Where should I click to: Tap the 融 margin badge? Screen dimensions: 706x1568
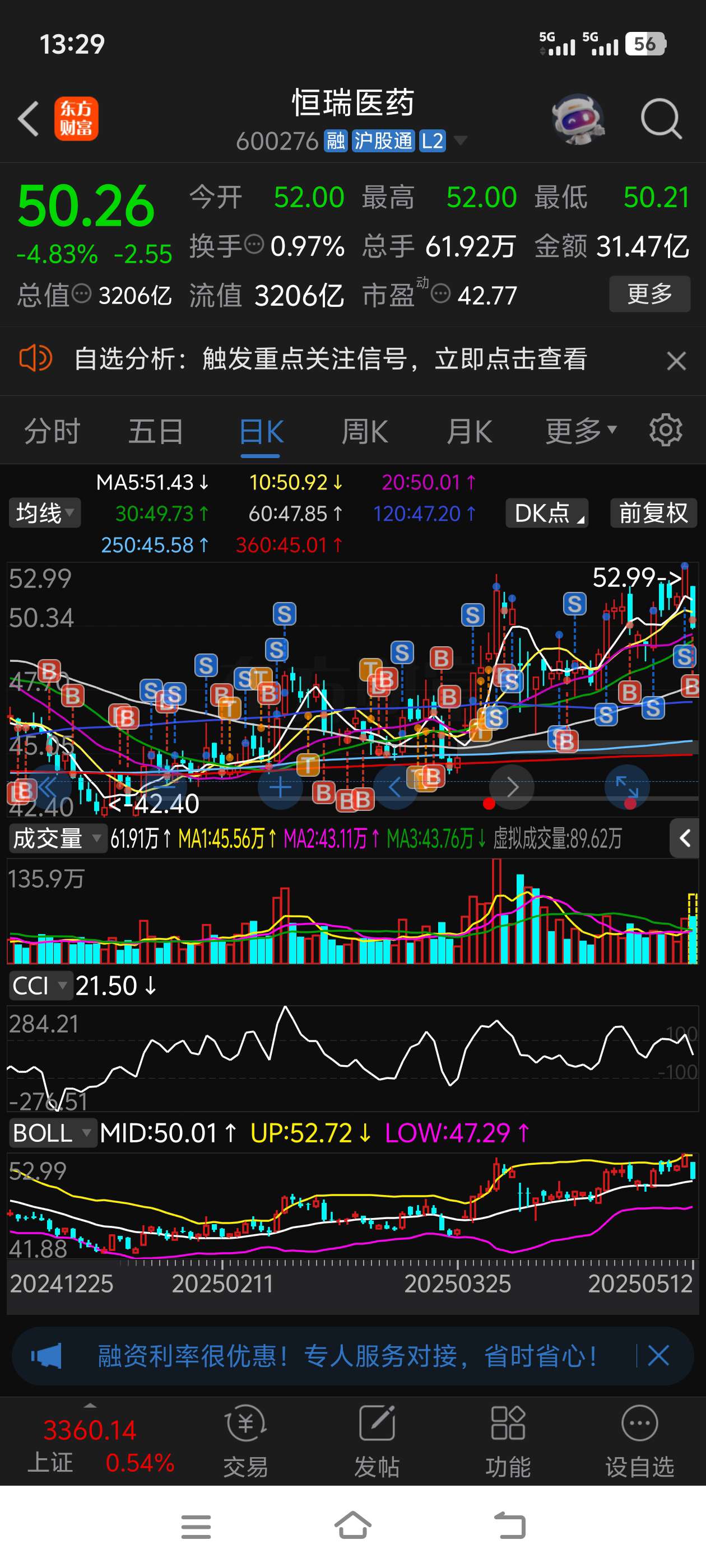tap(335, 141)
